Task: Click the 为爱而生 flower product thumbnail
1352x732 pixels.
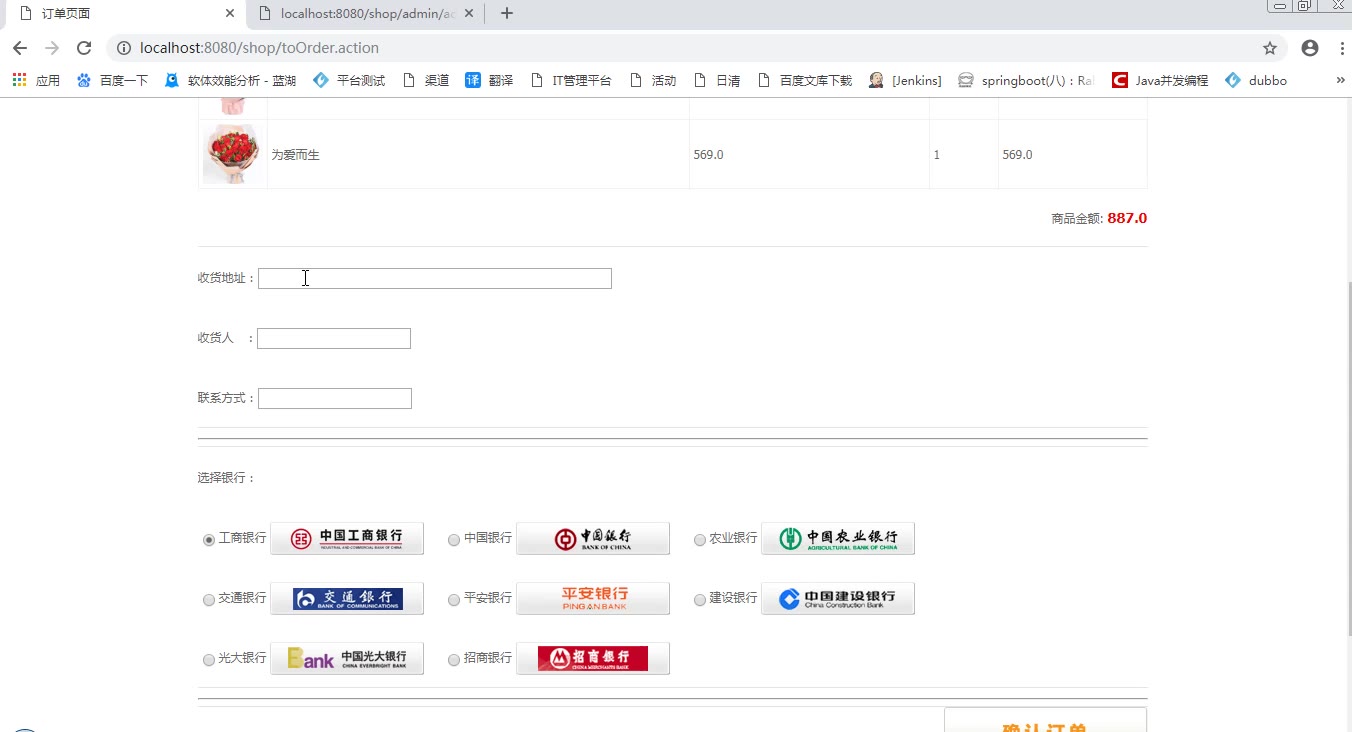Action: pos(232,154)
